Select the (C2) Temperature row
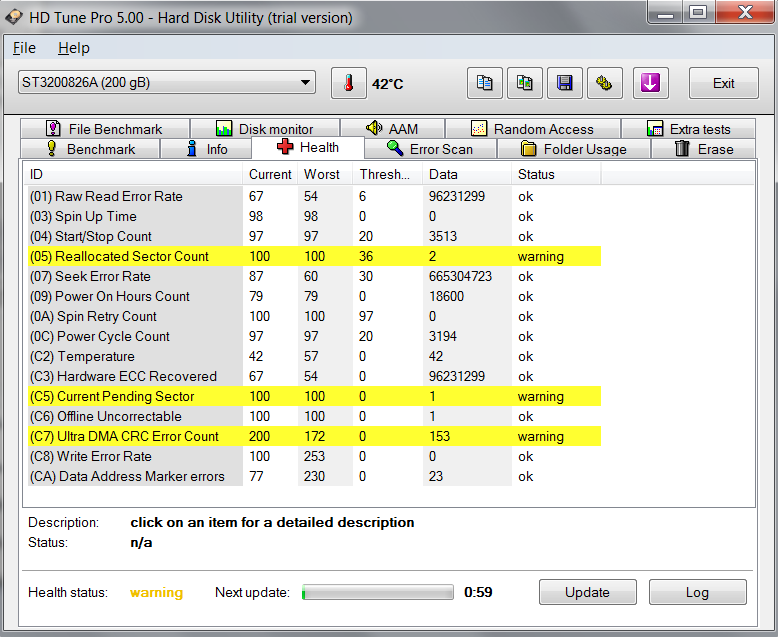Viewport: 778px width, 637px height. point(314,356)
